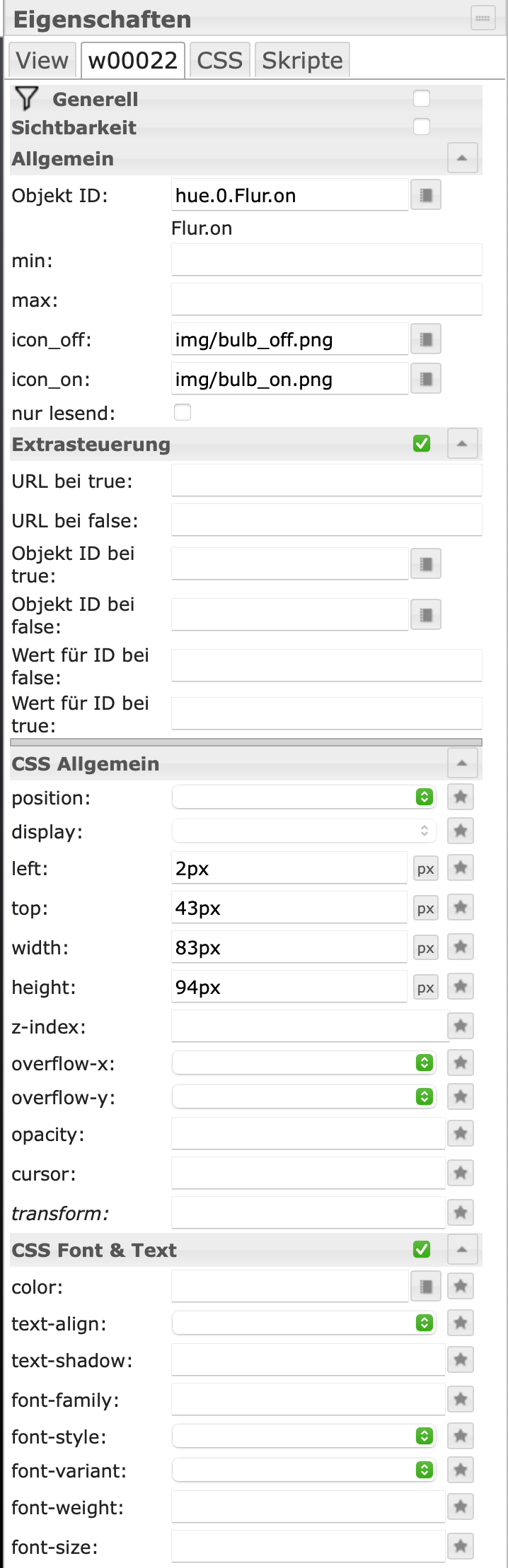Click the filter funnel icon beside Generell
Viewport: 508px width, 1568px height.
(26, 99)
